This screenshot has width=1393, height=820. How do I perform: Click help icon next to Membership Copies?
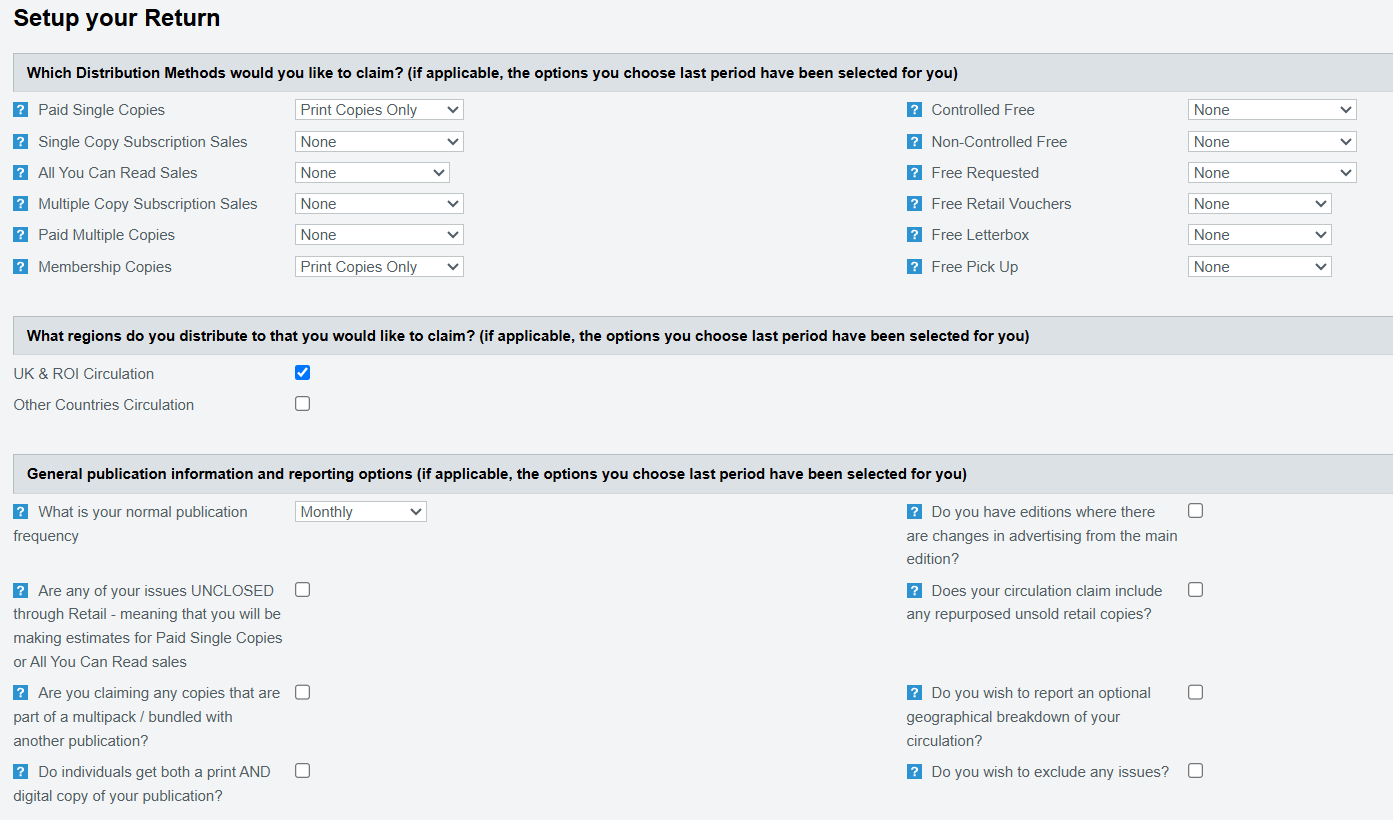coord(21,267)
